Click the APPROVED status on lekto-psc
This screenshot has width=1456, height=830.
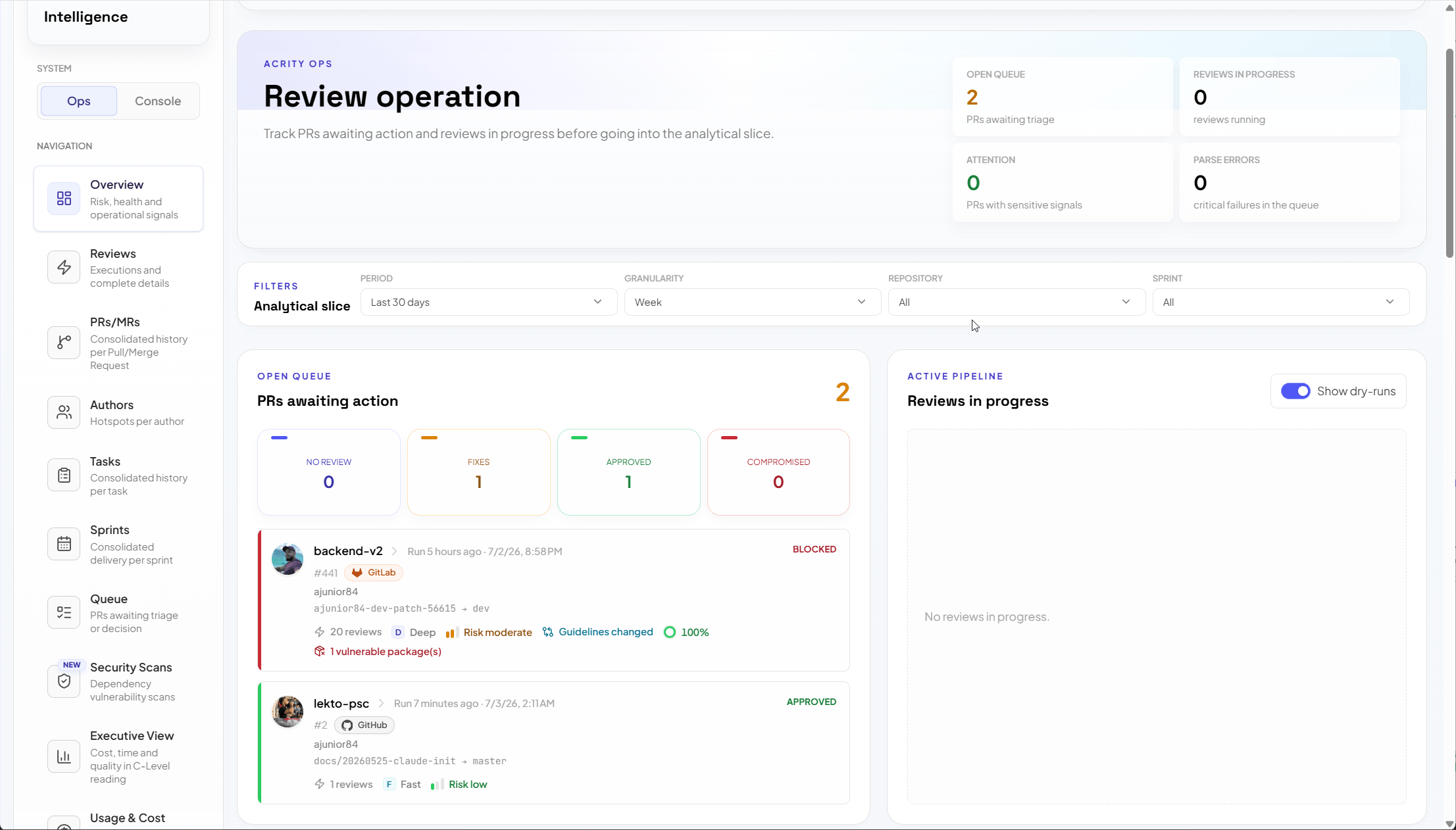tap(811, 702)
